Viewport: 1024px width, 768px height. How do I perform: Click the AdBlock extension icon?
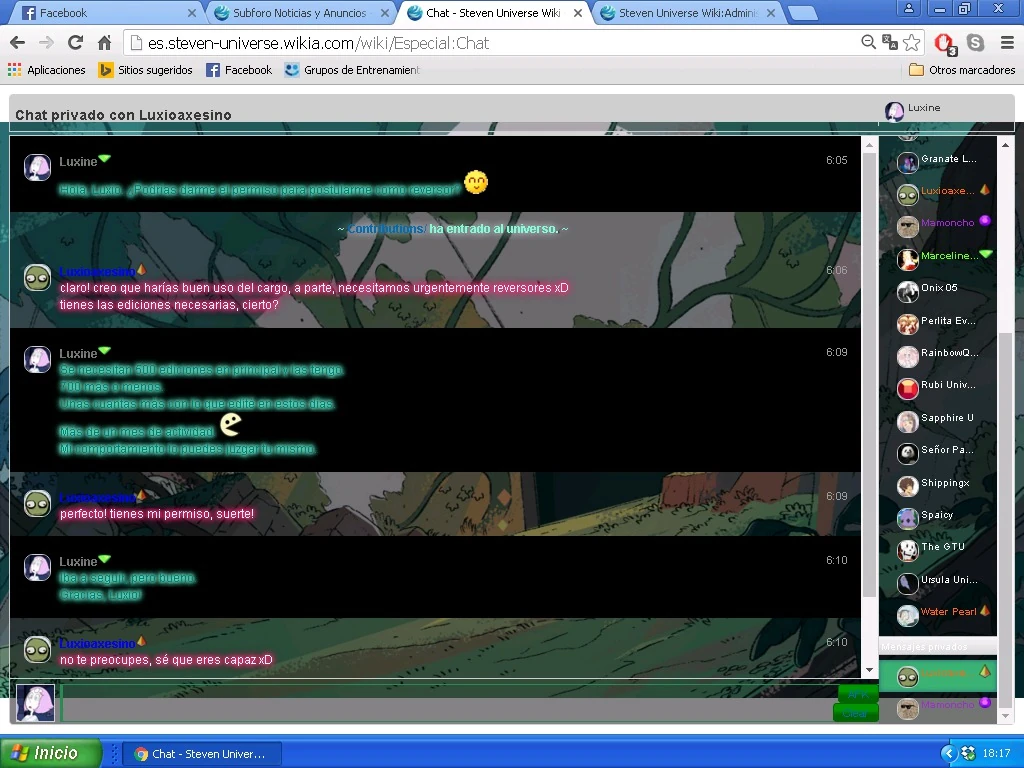(x=943, y=43)
